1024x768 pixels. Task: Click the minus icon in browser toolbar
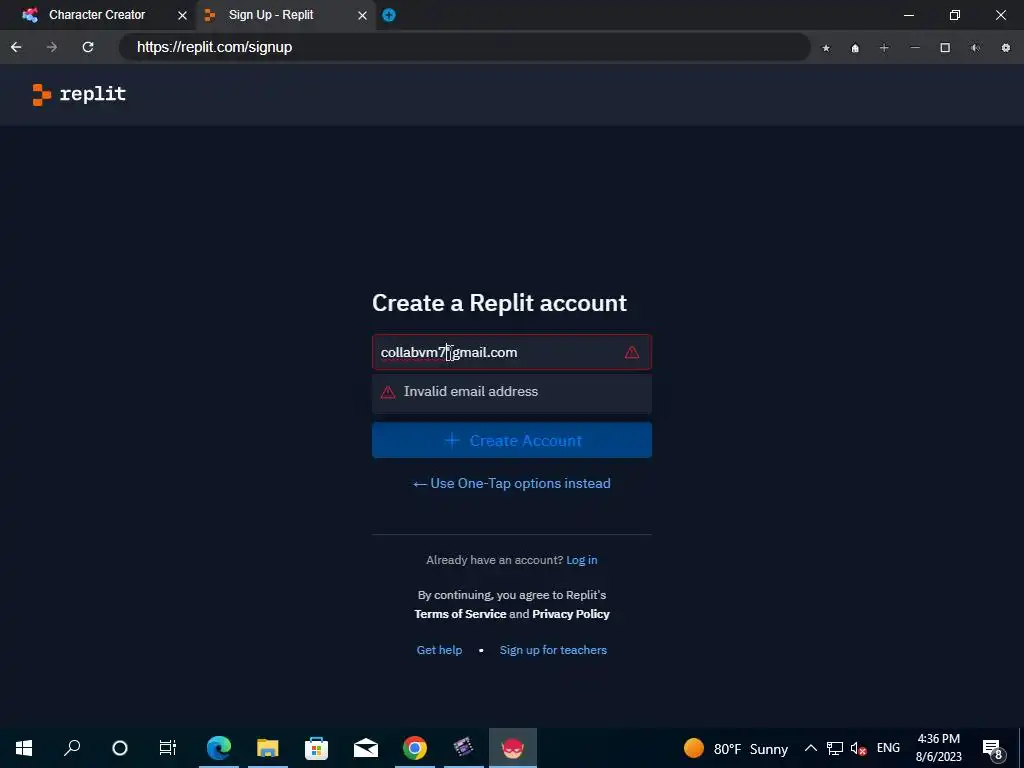click(915, 48)
